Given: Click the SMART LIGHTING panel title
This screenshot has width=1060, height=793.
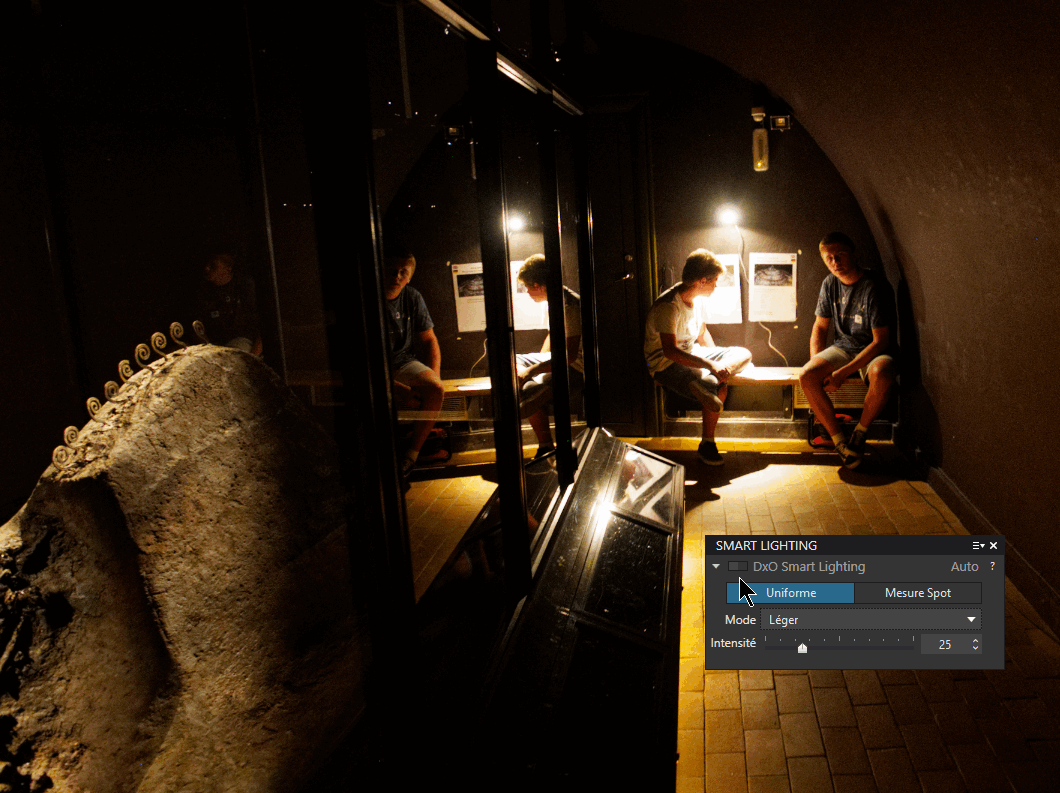Looking at the screenshot, I should (766, 546).
